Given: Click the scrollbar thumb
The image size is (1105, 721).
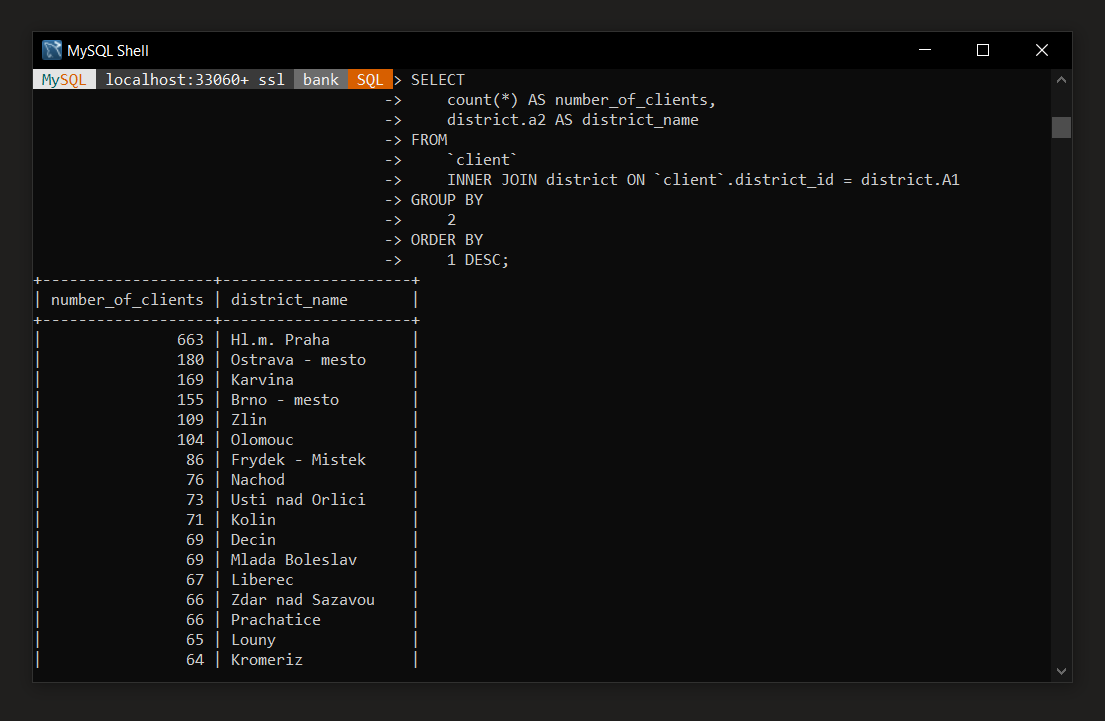Looking at the screenshot, I should pos(1061,127).
